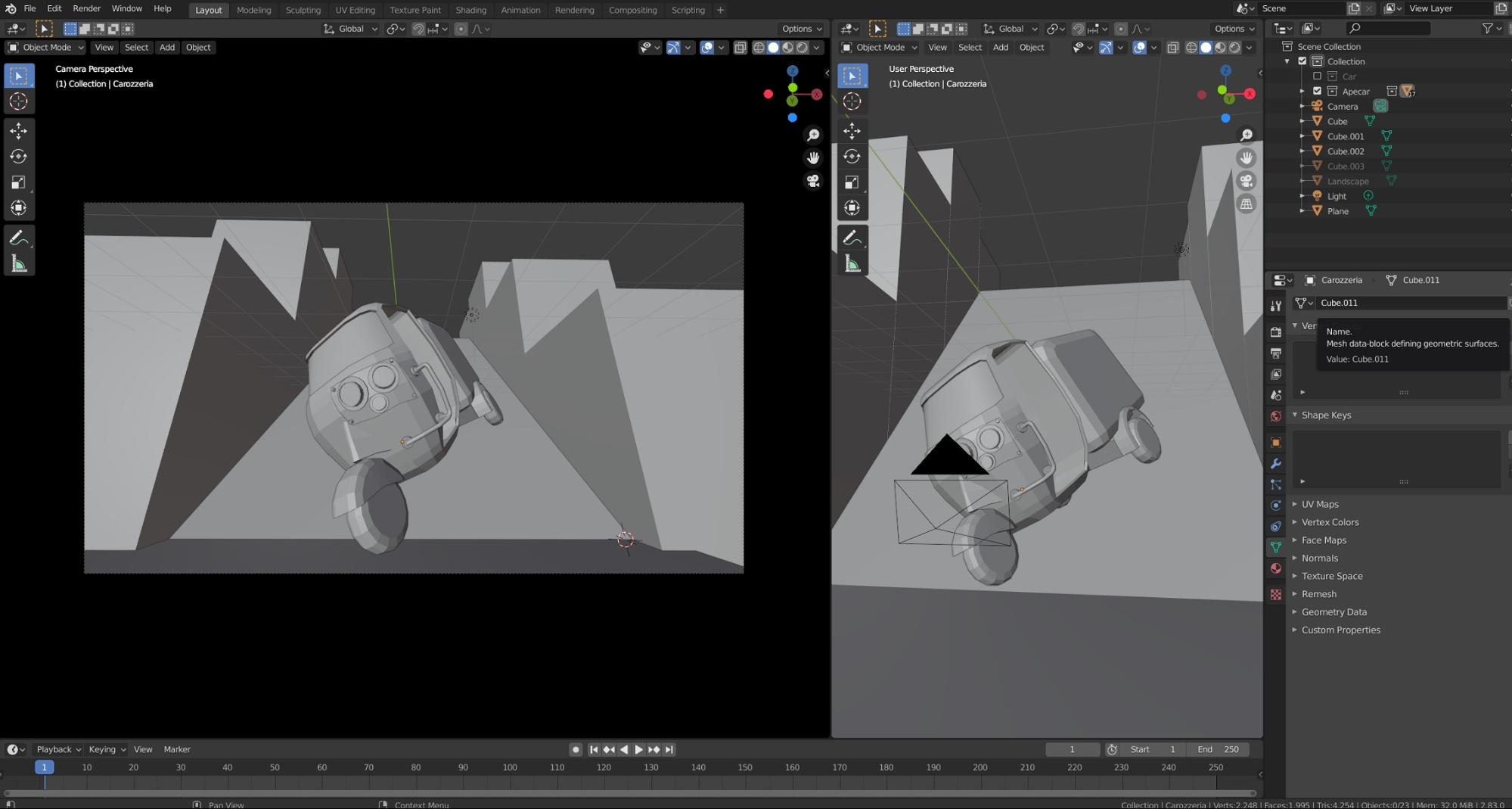Expand the UV Maps panel
1512x809 pixels.
click(x=1319, y=504)
